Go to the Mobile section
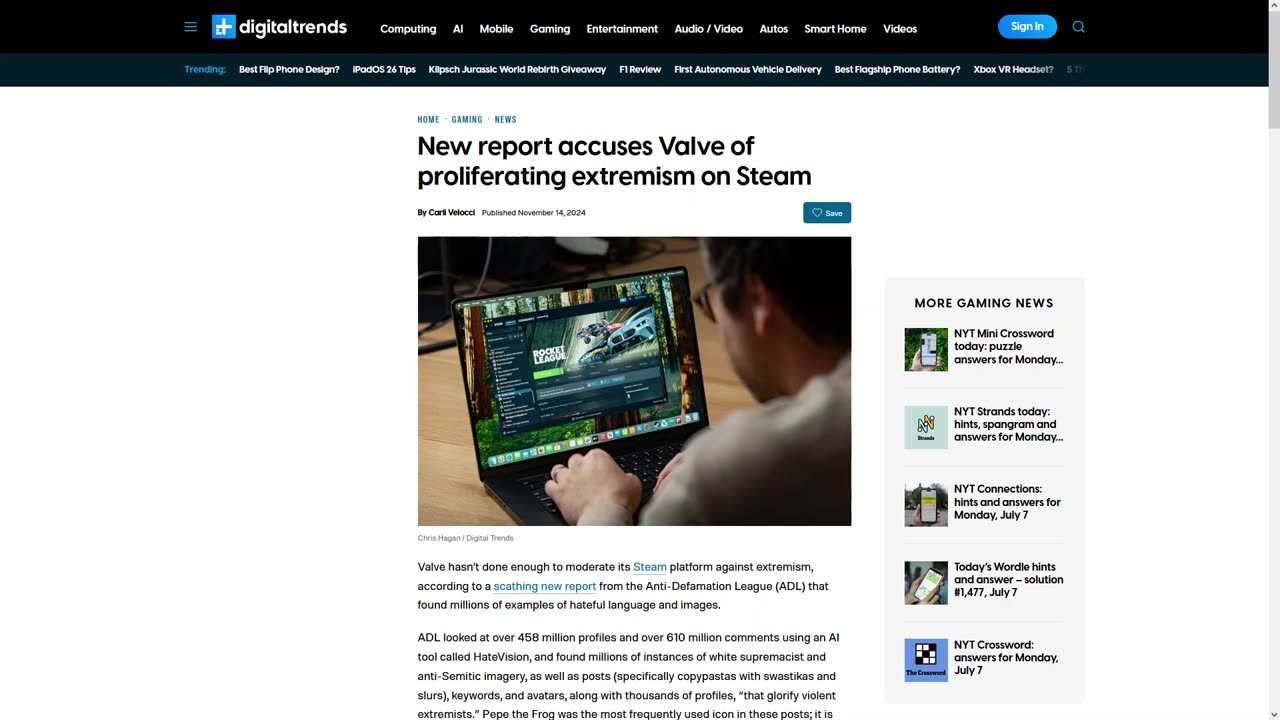This screenshot has height=720, width=1280. (x=496, y=29)
